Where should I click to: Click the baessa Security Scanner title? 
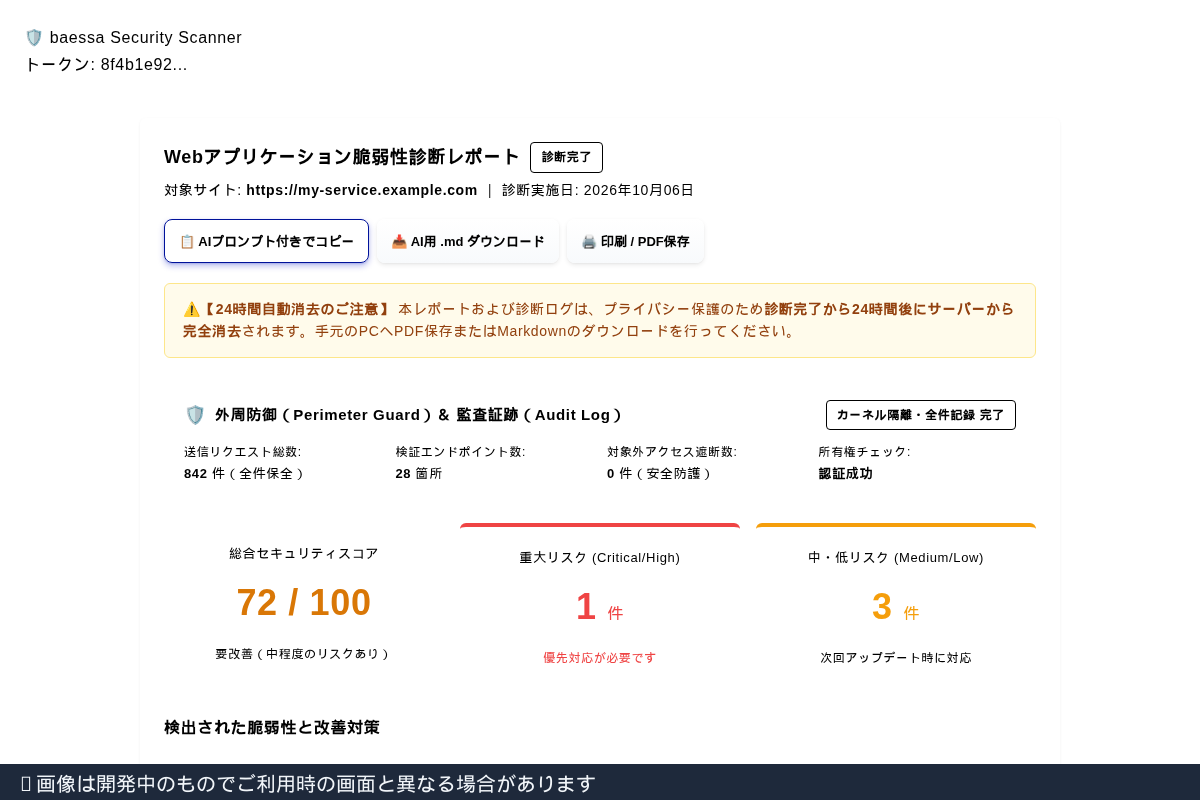pos(146,38)
